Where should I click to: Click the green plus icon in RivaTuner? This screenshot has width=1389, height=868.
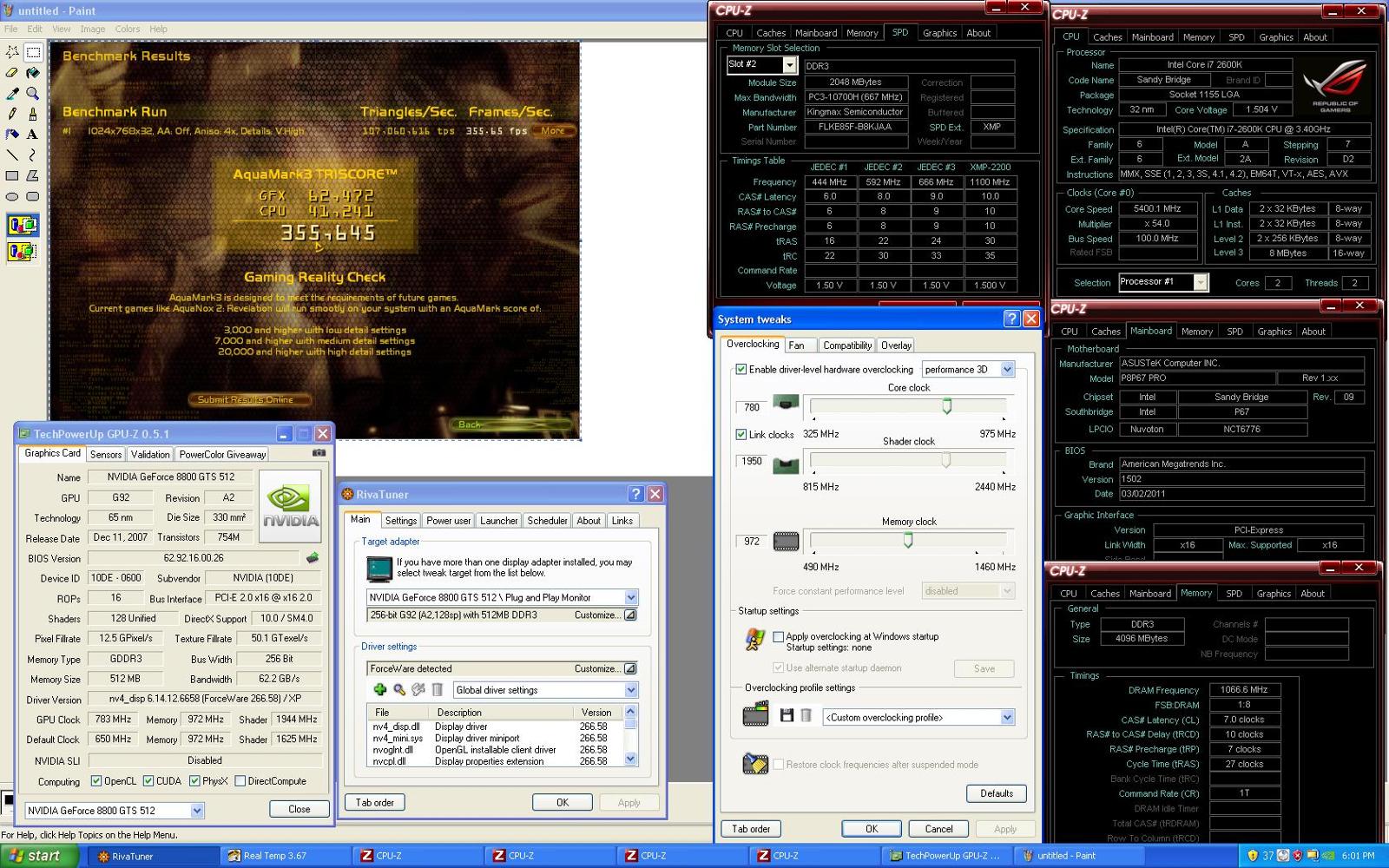point(380,689)
